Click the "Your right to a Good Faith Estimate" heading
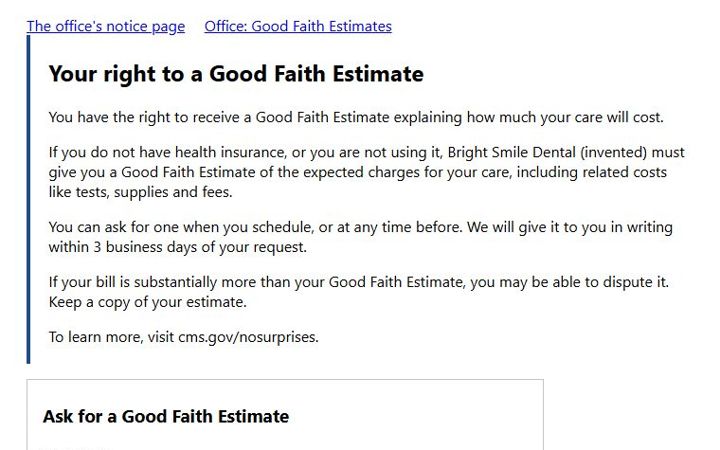The width and height of the screenshot is (720, 450). 236,74
